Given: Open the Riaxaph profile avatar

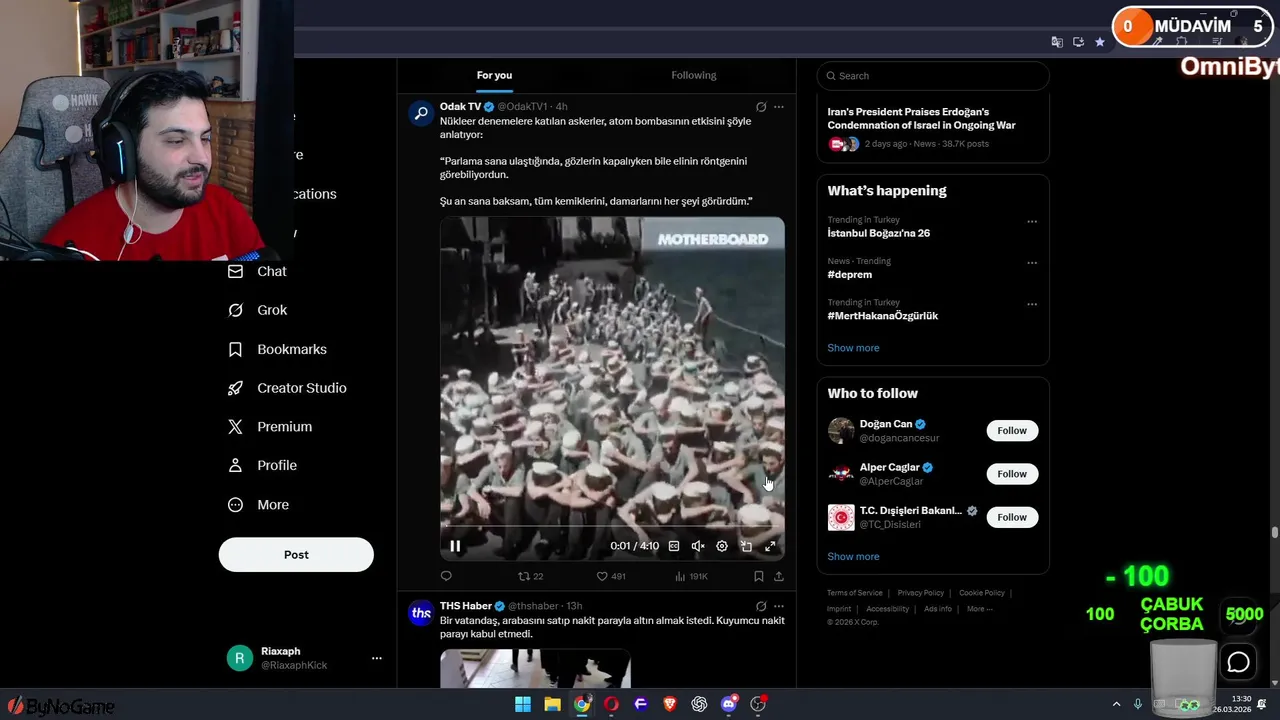Looking at the screenshot, I should (239, 658).
